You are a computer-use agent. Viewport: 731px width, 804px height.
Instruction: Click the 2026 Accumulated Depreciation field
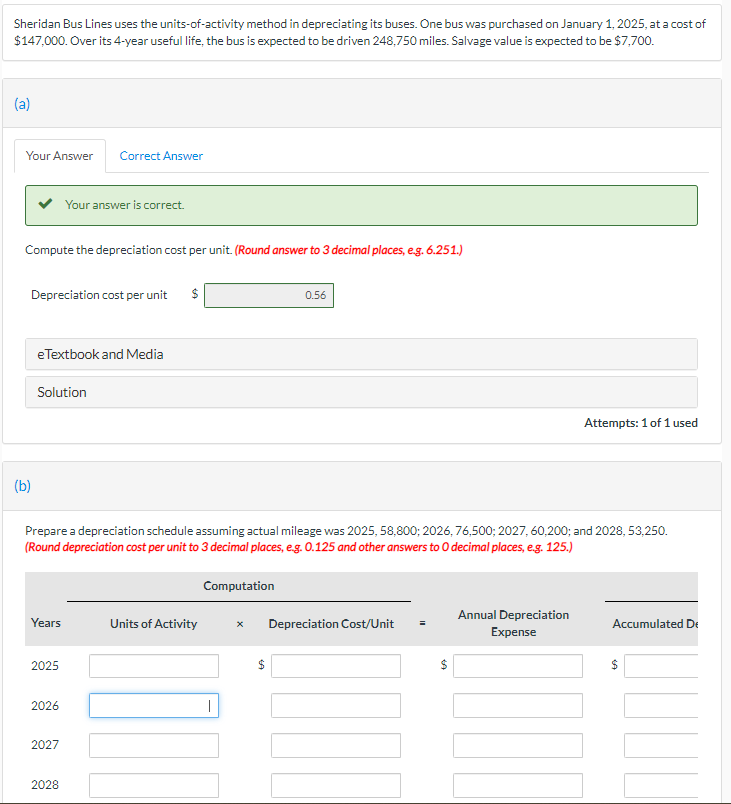click(661, 706)
